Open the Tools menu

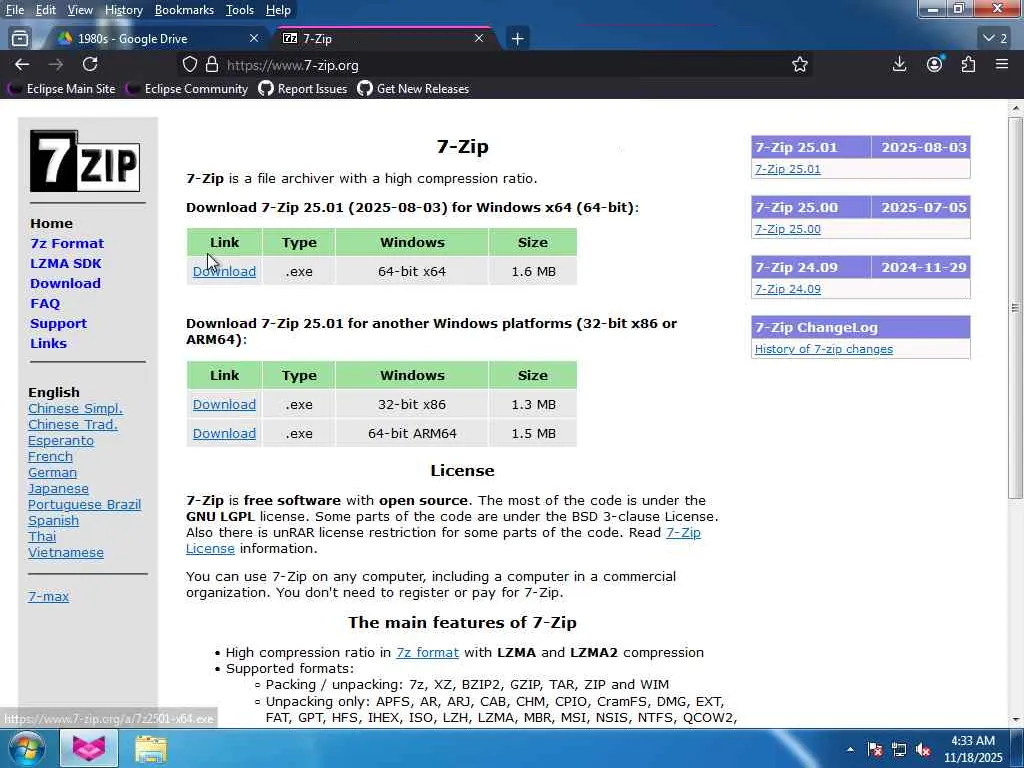click(x=240, y=10)
